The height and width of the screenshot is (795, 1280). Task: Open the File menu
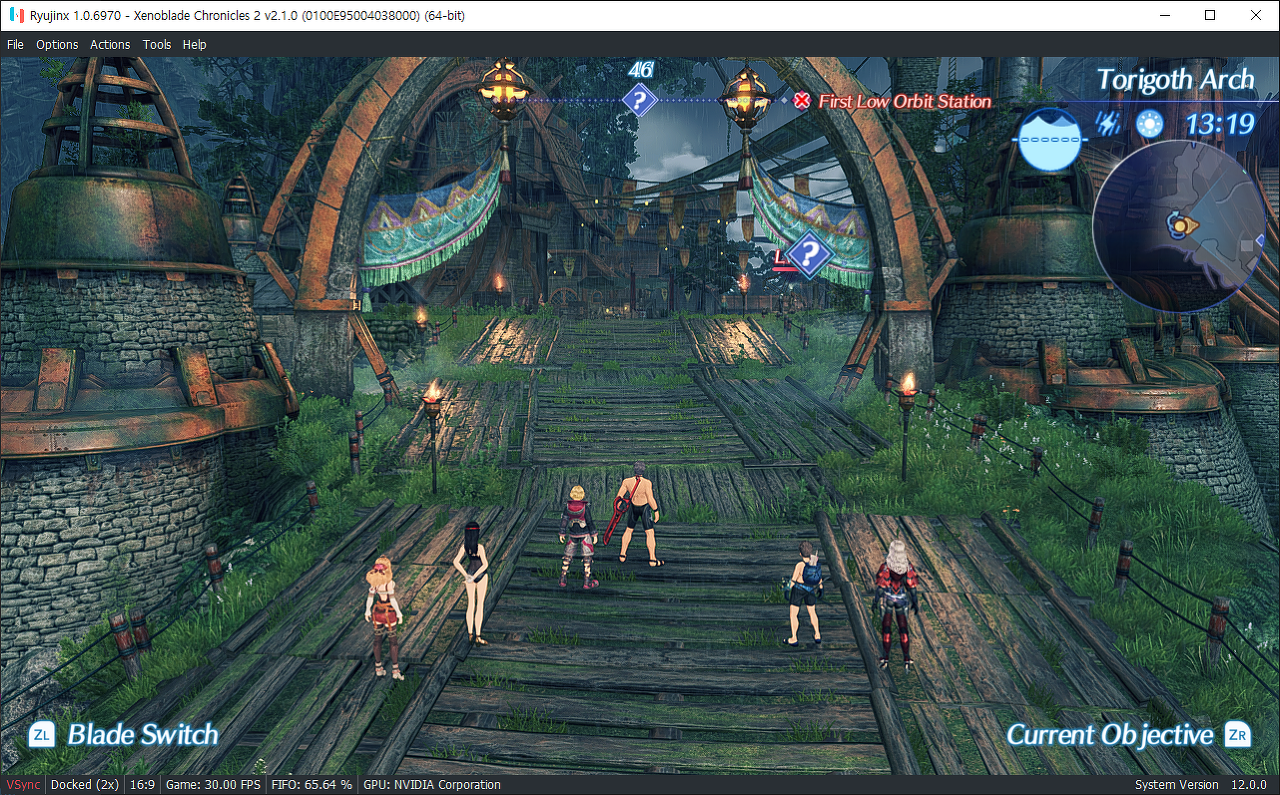click(x=15, y=44)
